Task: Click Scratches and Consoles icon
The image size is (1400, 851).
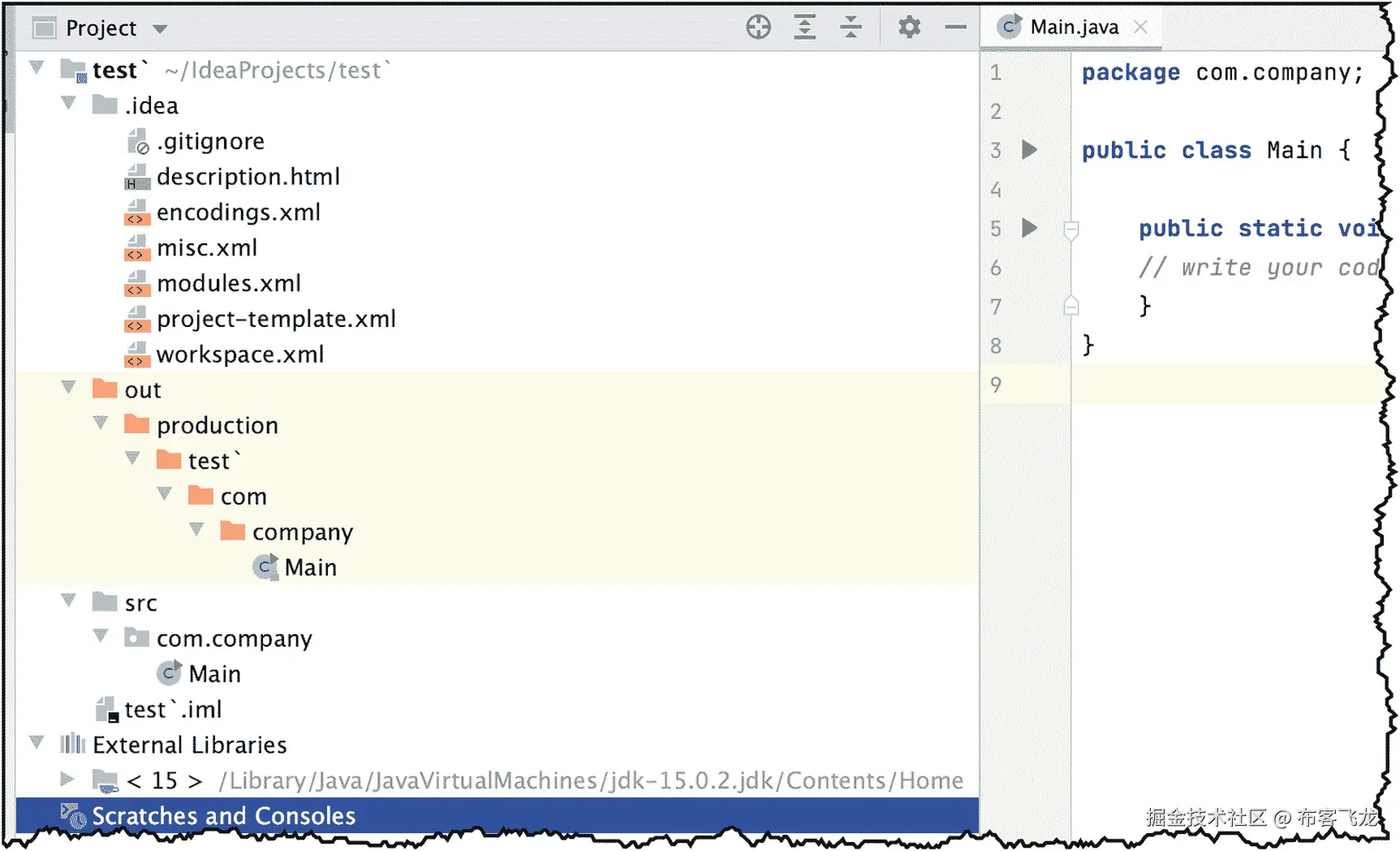Action: click(73, 816)
